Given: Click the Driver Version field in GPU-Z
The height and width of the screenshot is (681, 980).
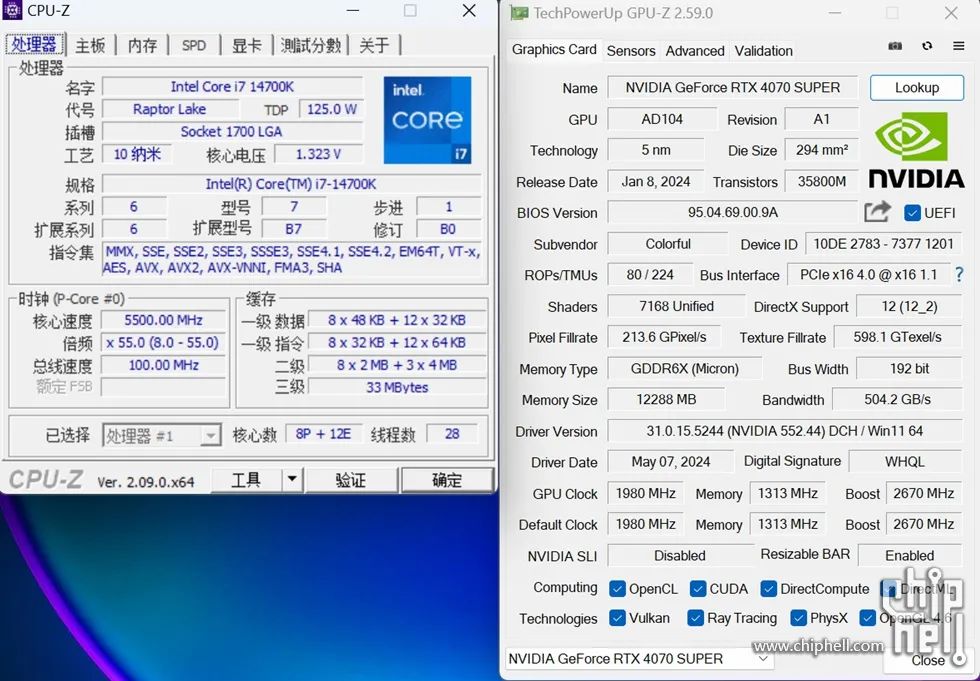Looking at the screenshot, I should point(784,431).
